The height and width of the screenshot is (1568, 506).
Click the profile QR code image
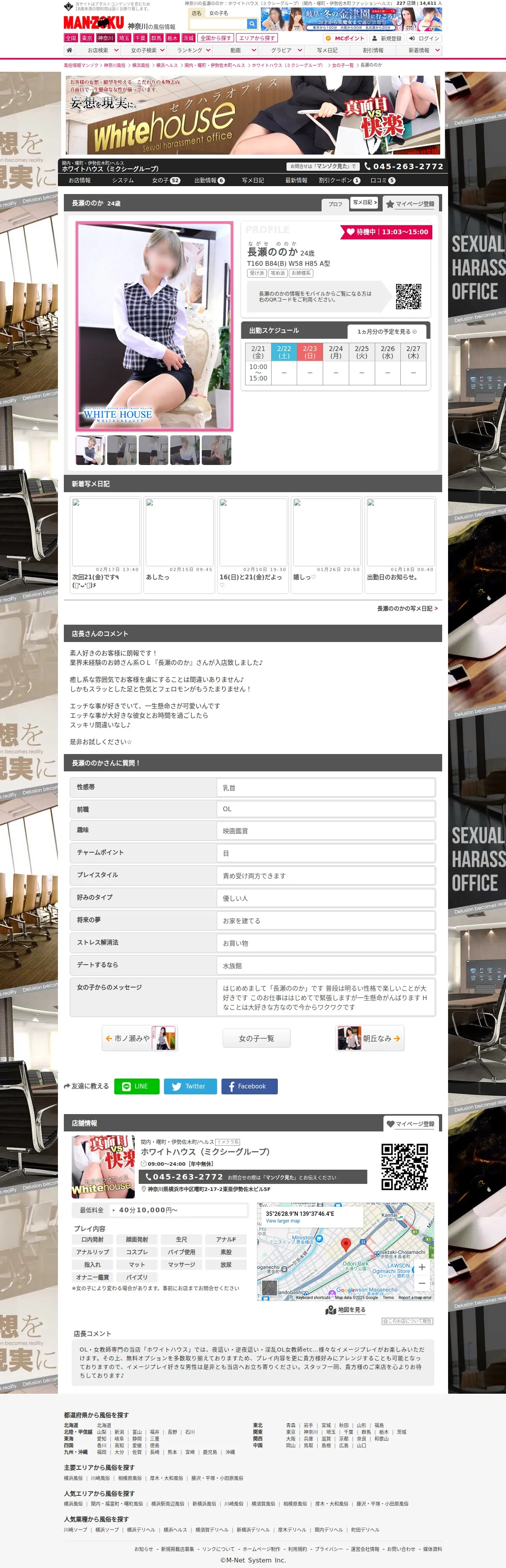pyautogui.click(x=409, y=297)
